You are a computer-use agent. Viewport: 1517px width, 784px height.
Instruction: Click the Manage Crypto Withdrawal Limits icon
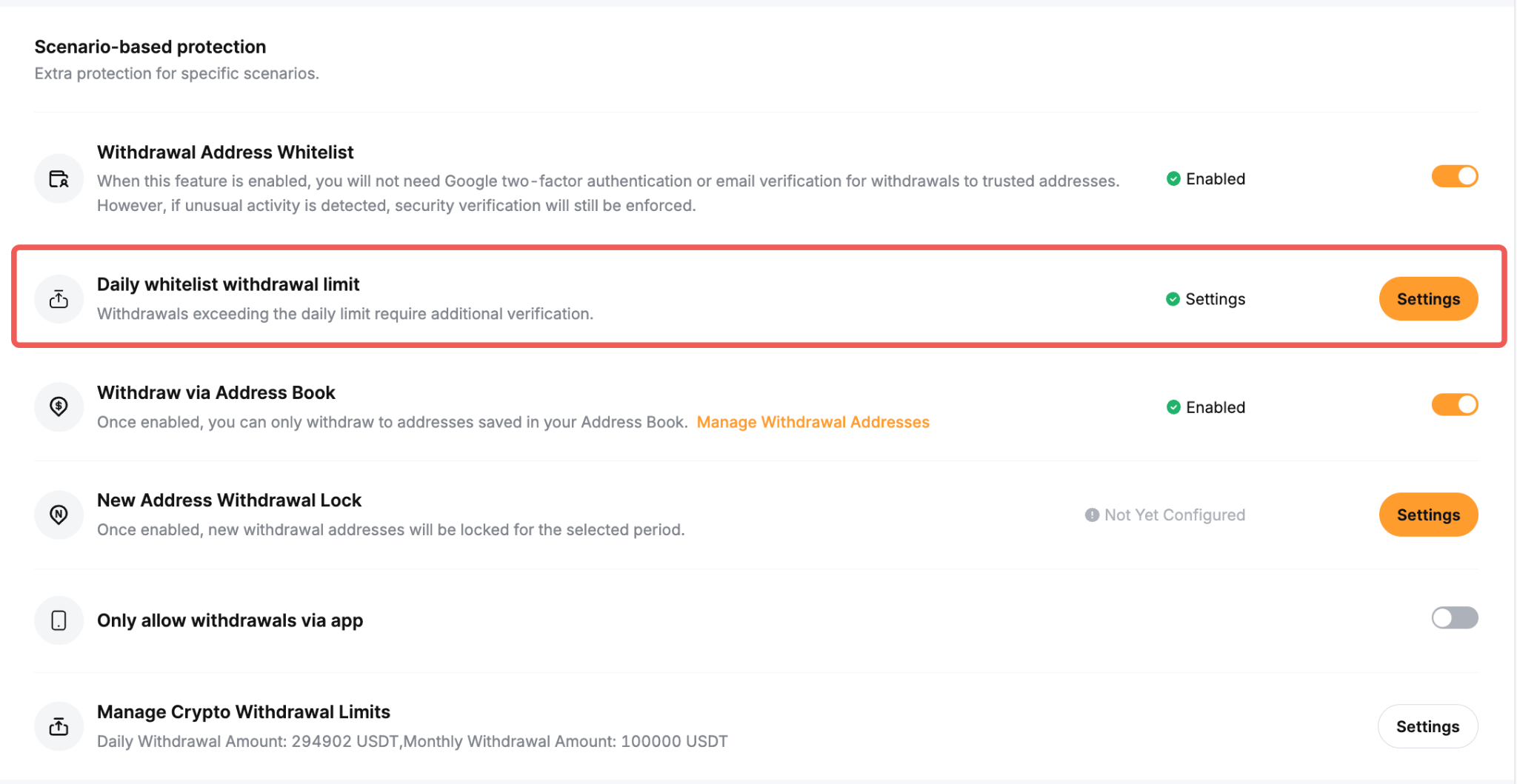59,726
